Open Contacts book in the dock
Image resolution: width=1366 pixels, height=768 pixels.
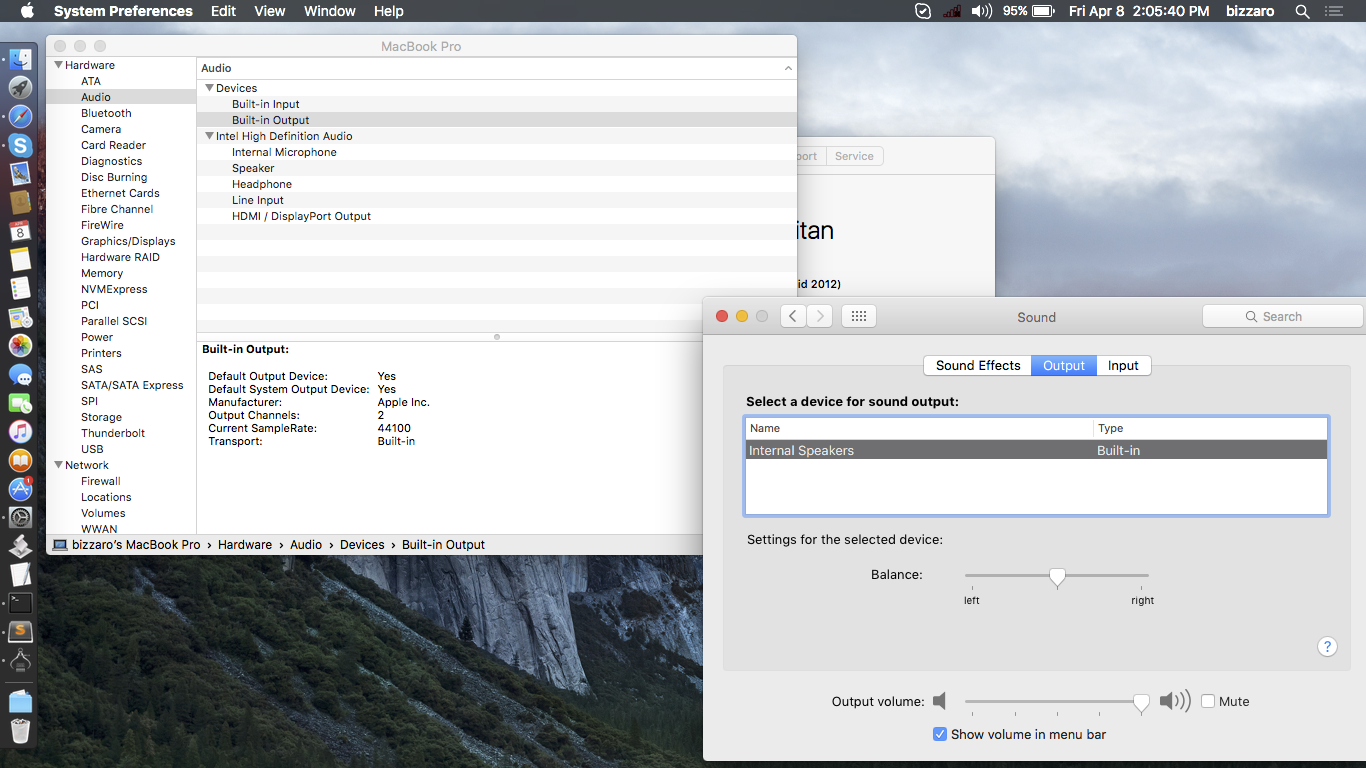point(20,203)
